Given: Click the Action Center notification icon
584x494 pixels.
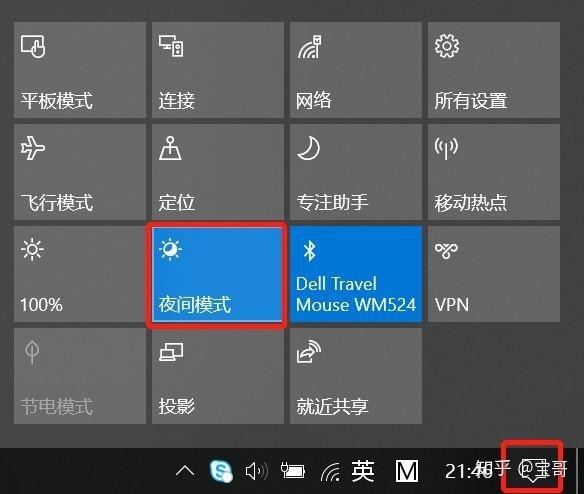Looking at the screenshot, I should pos(532,472).
